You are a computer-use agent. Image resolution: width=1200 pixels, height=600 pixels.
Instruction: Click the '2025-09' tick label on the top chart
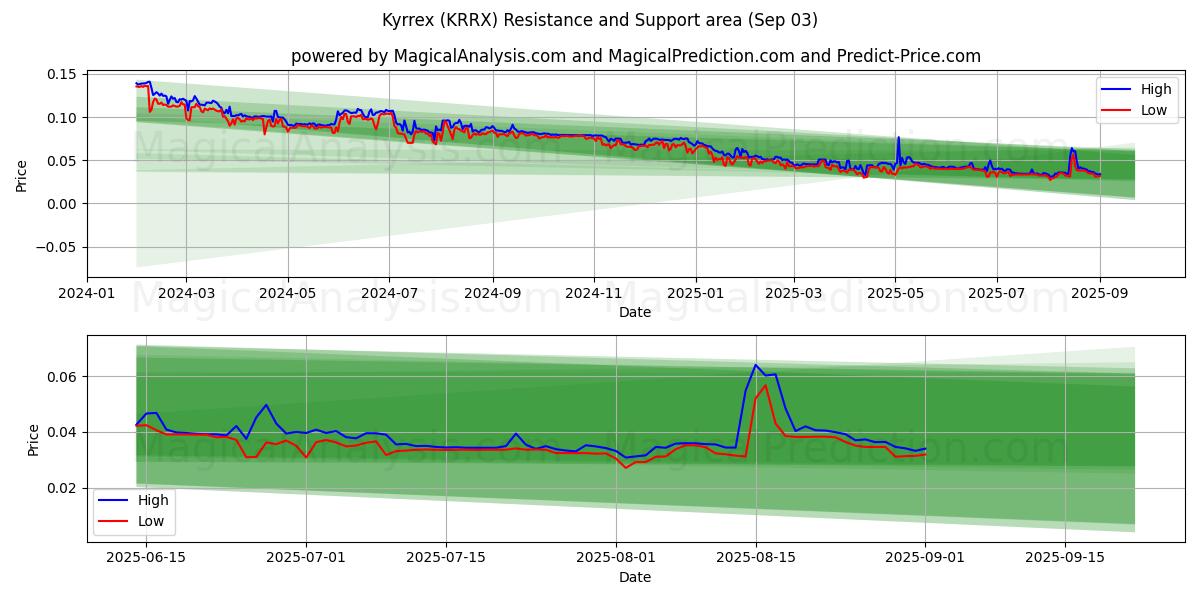click(1100, 293)
